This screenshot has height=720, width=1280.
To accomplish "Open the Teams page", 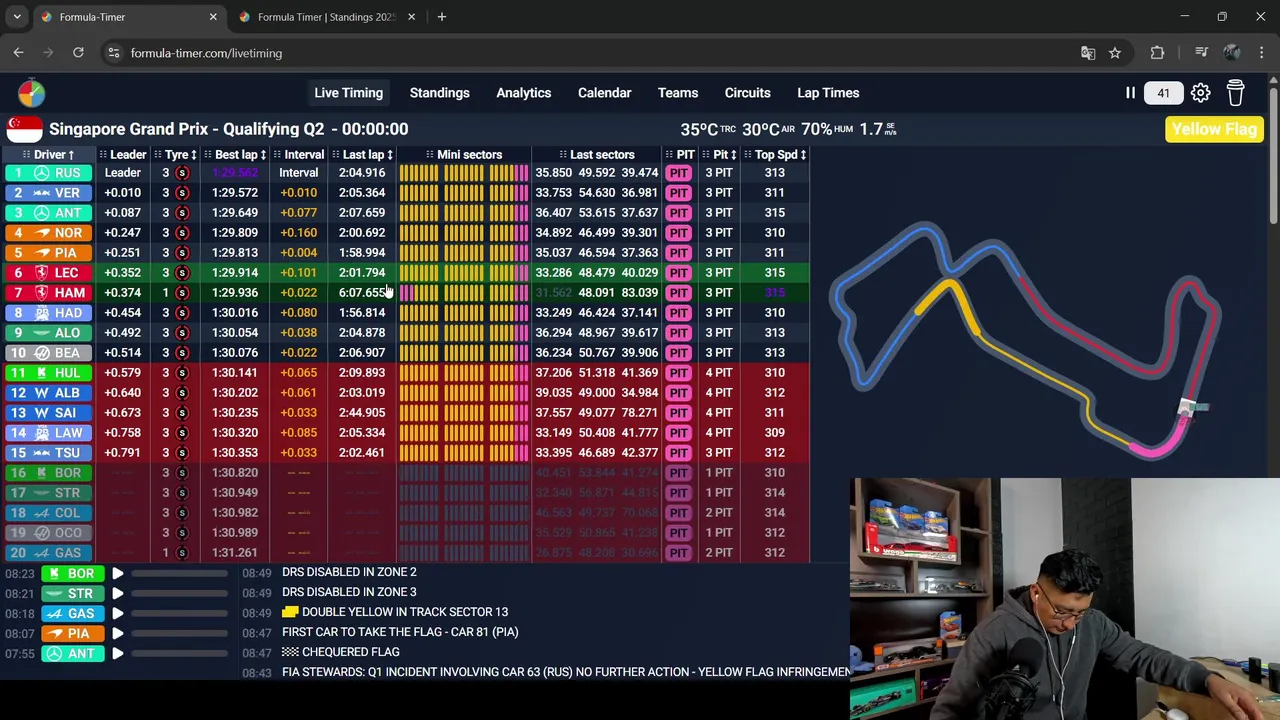I will 678,93.
